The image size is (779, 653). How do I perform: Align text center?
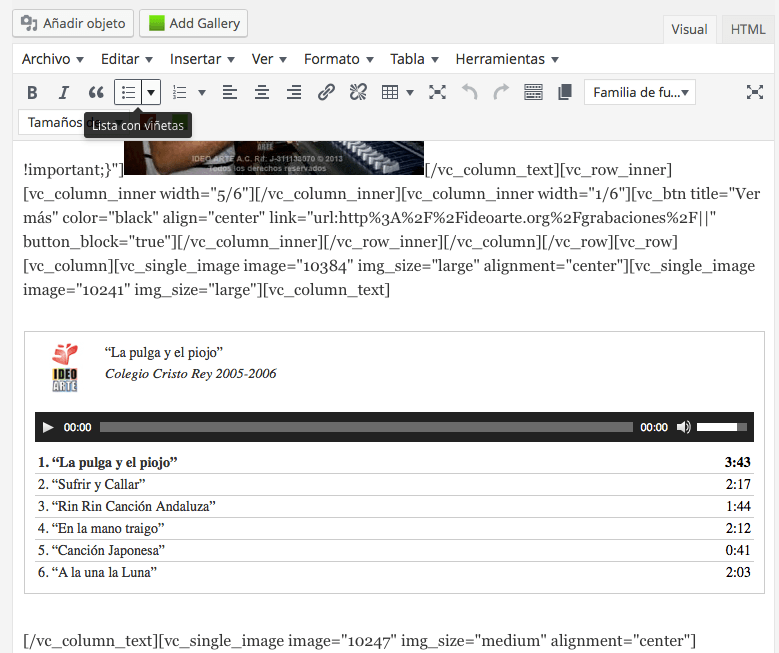pos(262,92)
